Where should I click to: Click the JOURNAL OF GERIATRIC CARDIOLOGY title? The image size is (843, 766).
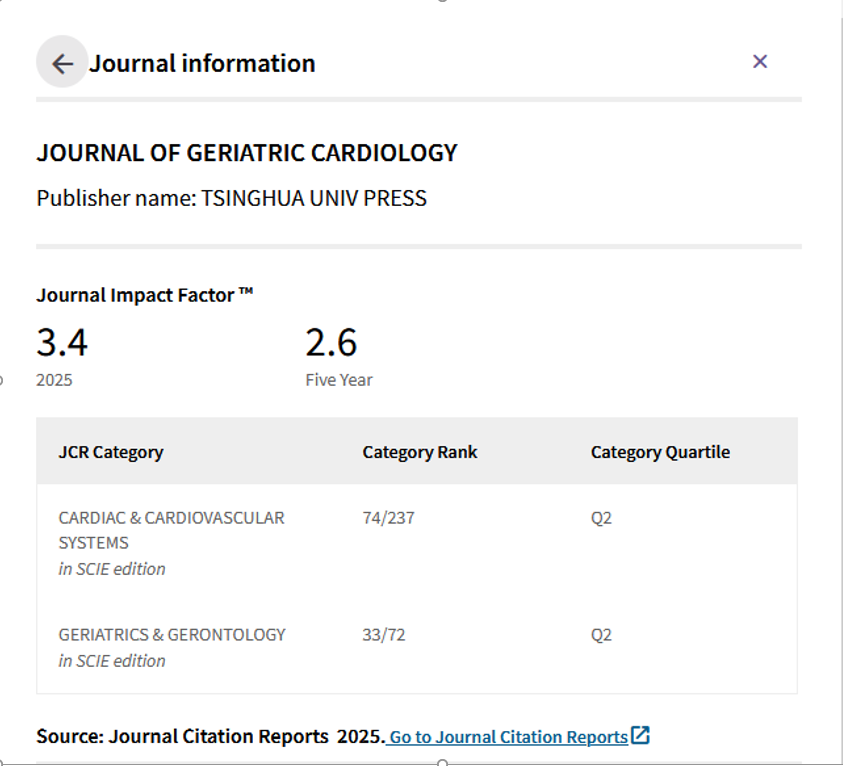click(x=247, y=153)
